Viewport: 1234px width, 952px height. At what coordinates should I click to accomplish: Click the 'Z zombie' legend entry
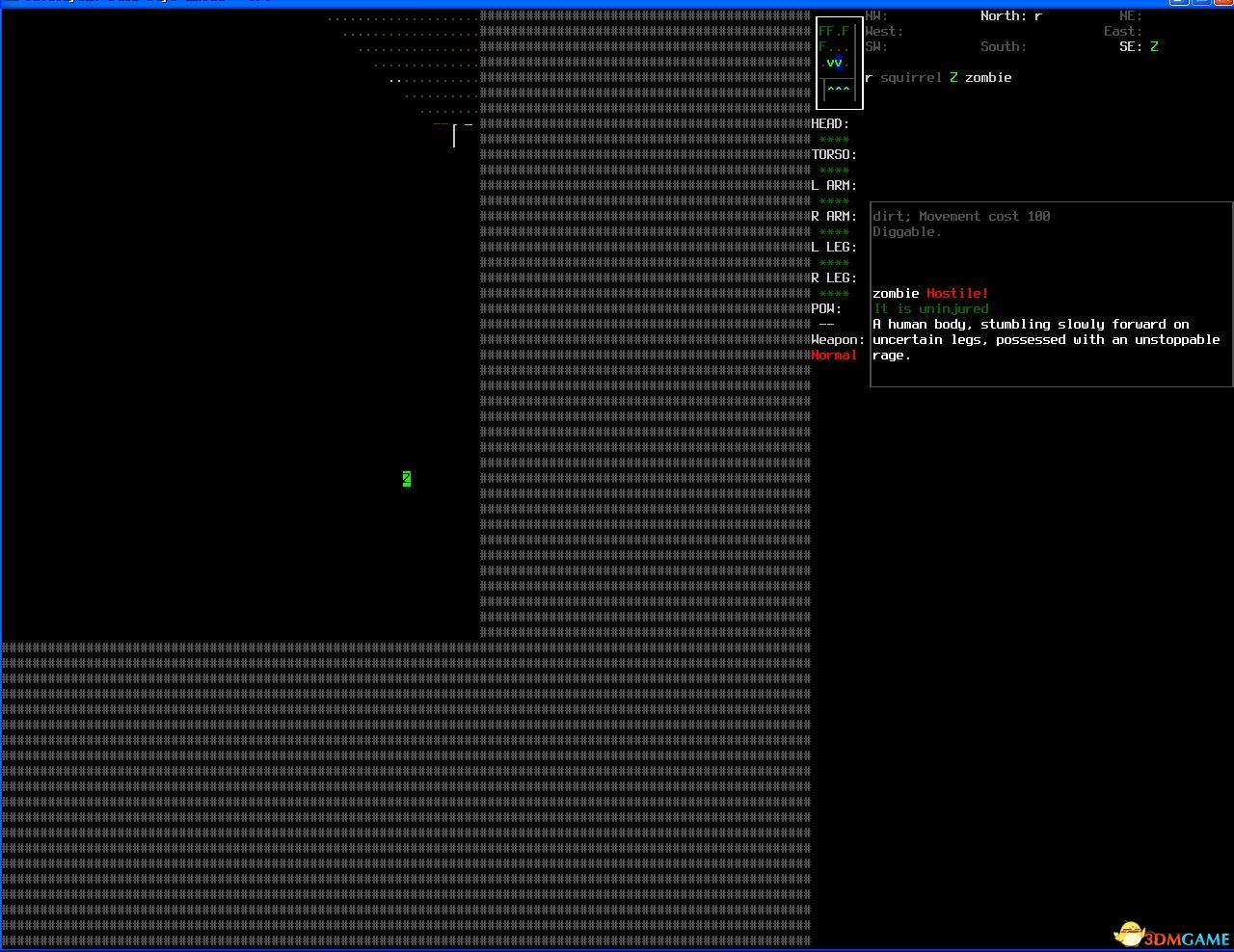[980, 77]
